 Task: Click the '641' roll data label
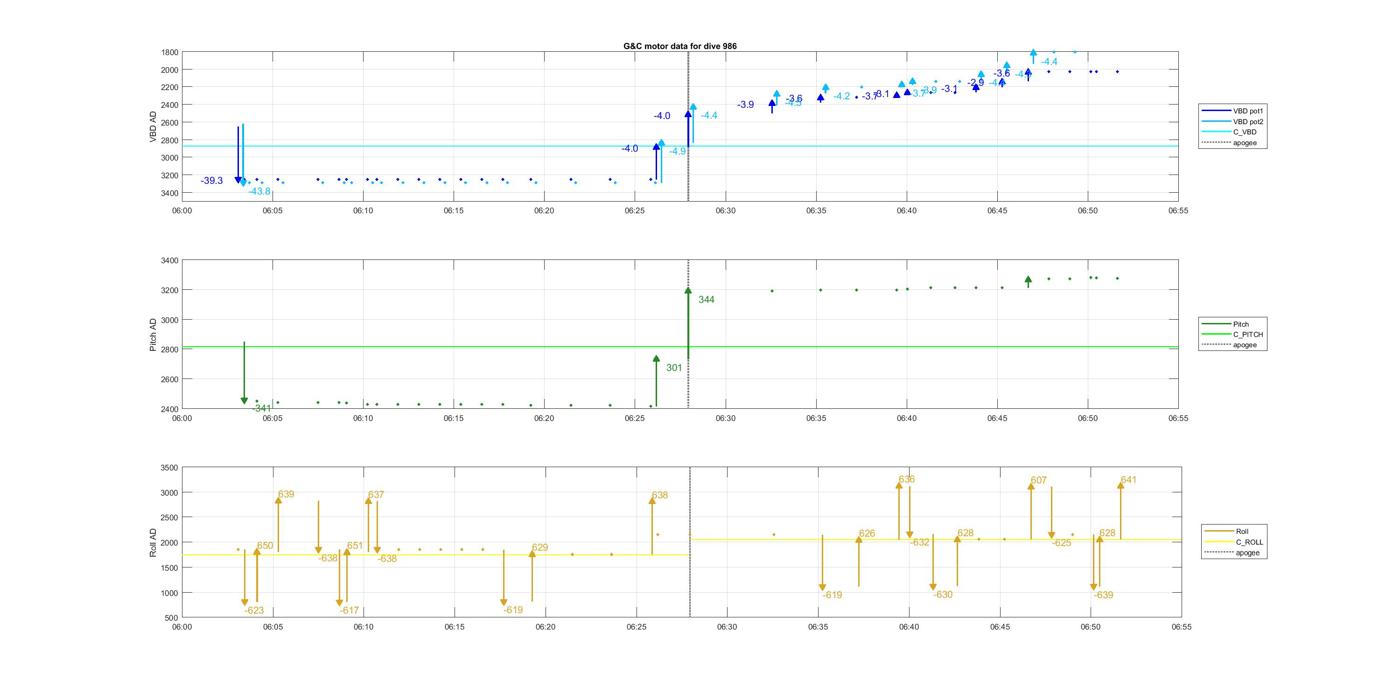pyautogui.click(x=1129, y=480)
